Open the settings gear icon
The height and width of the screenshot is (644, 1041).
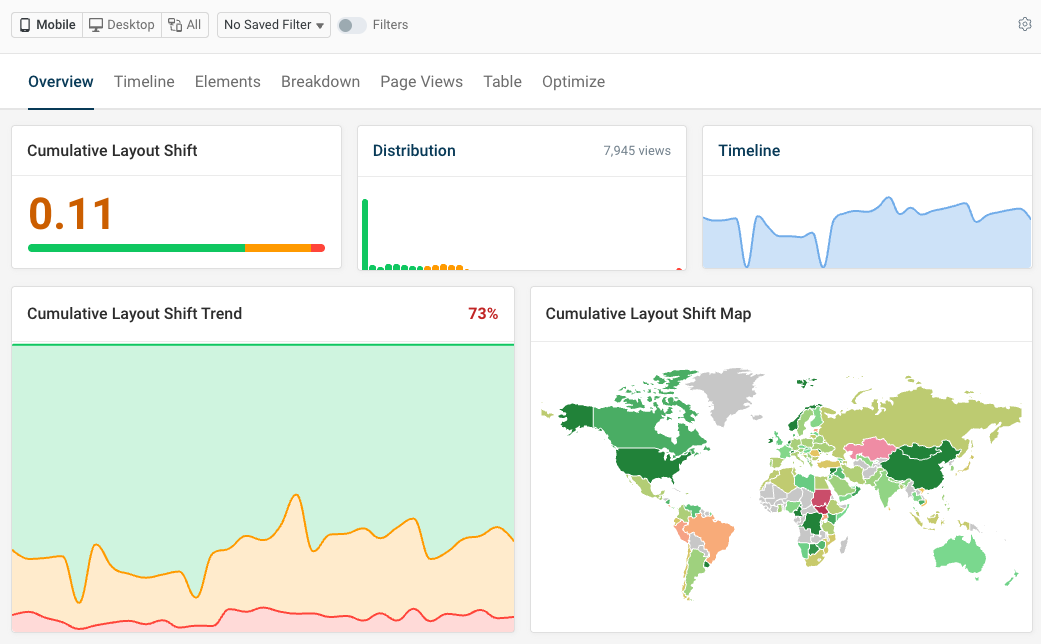[x=1024, y=24]
